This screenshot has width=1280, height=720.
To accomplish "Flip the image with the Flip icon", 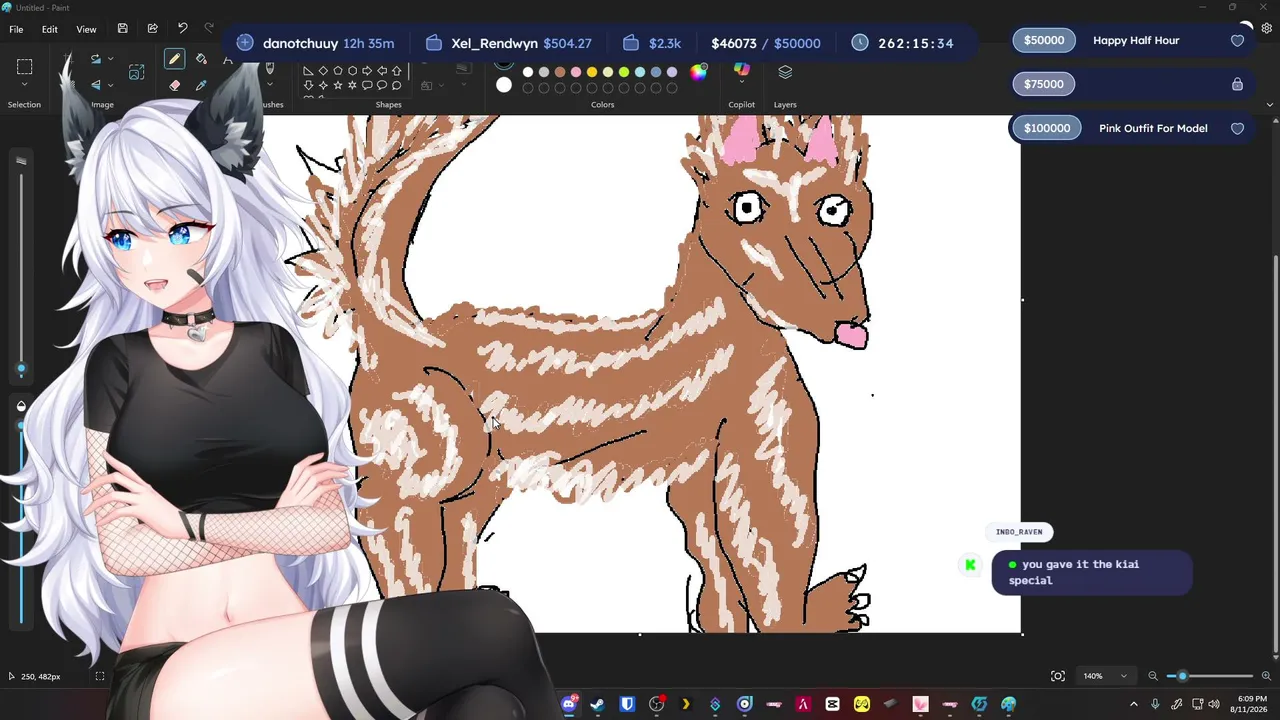I will tap(96, 85).
